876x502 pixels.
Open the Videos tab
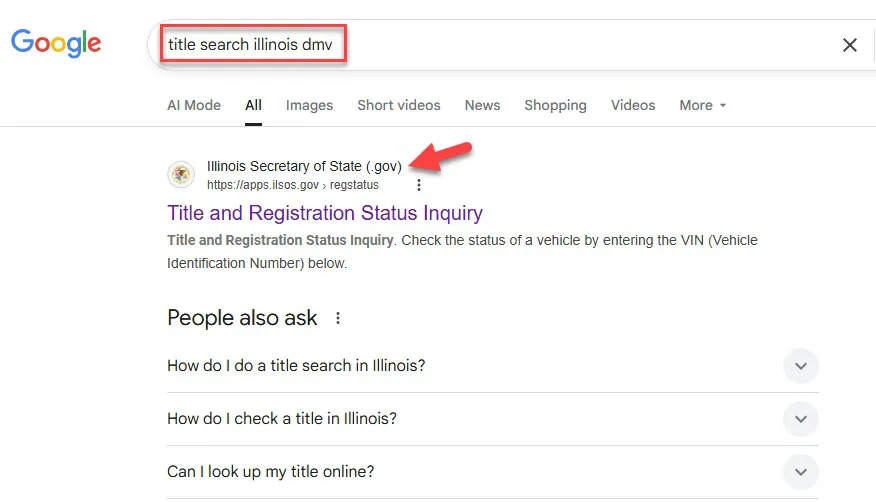[x=632, y=105]
